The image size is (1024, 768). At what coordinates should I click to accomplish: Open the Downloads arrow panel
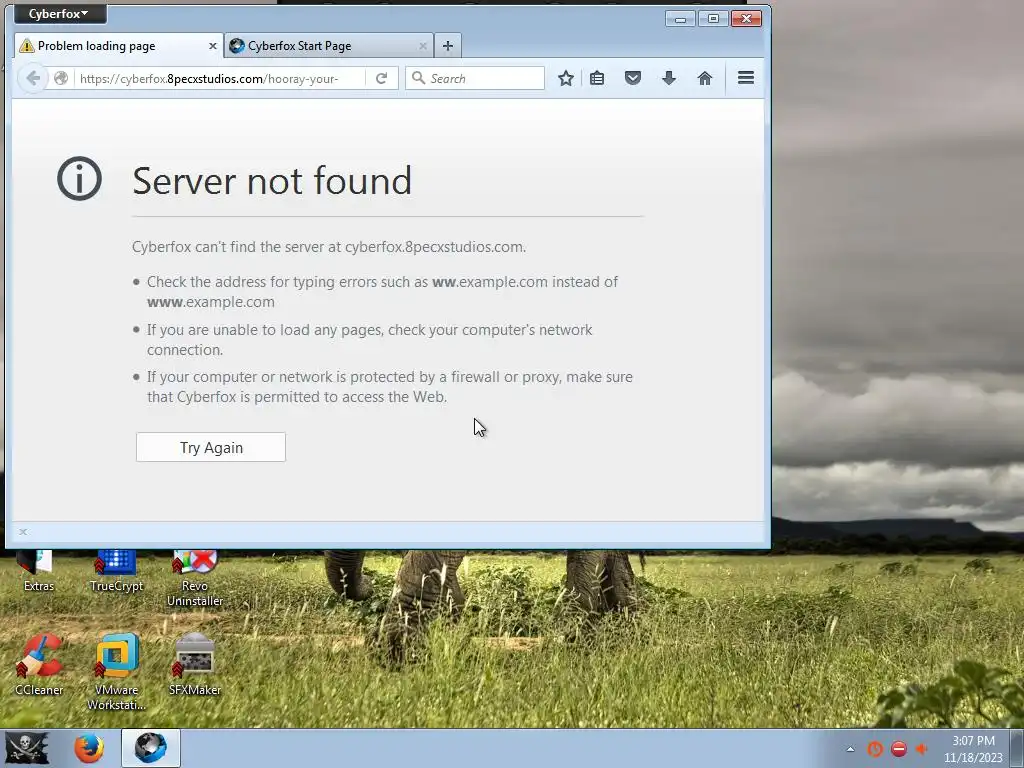669,78
